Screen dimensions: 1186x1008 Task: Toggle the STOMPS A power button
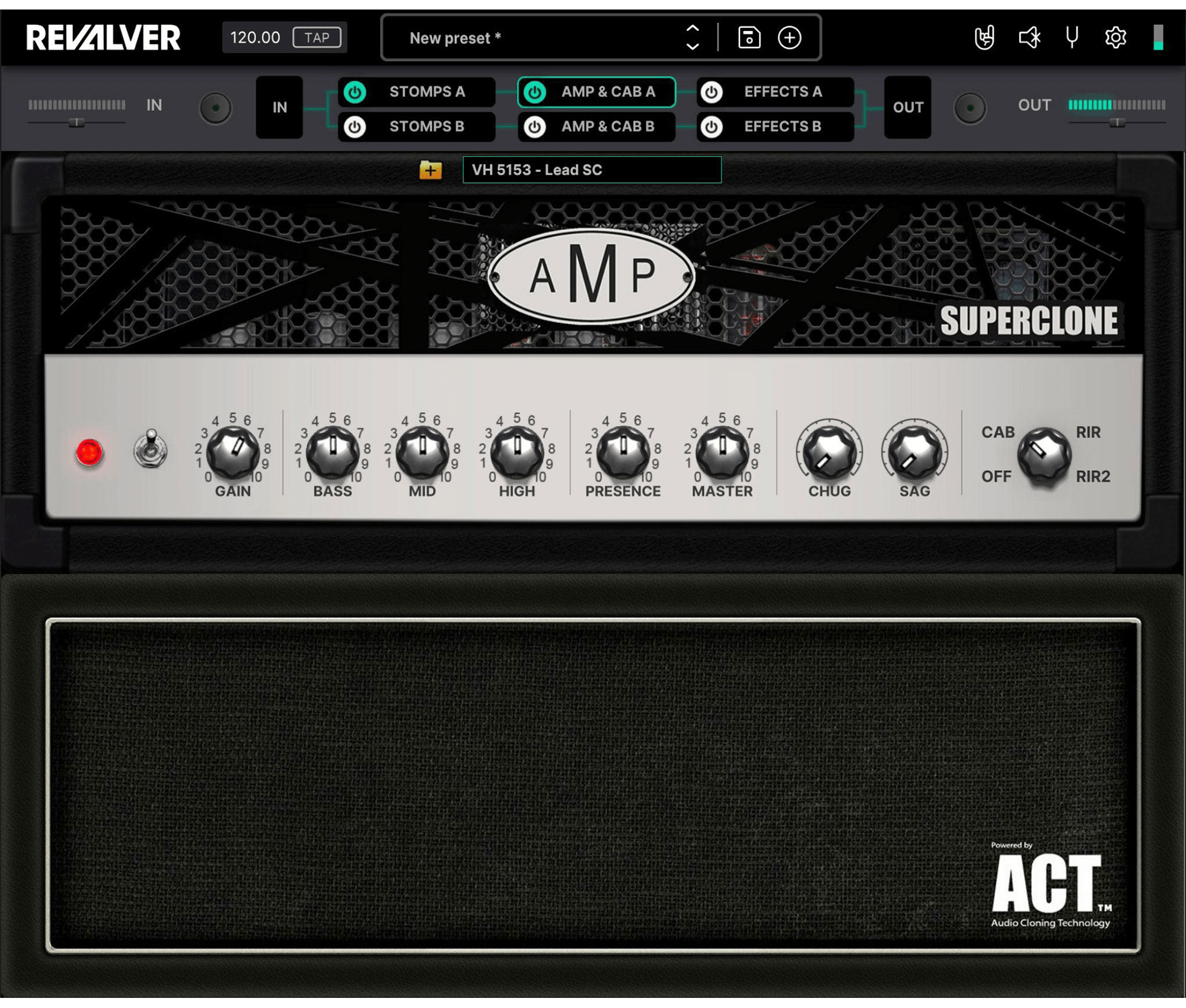point(355,91)
